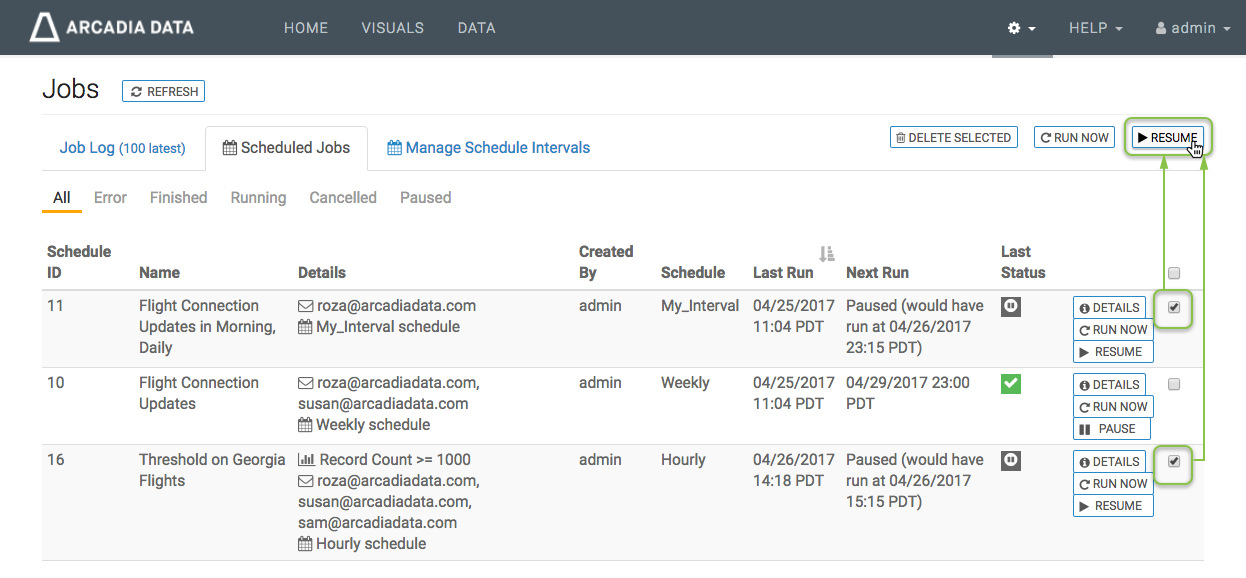Click the green success status icon for job 10
The height and width of the screenshot is (578, 1246).
click(1011, 384)
